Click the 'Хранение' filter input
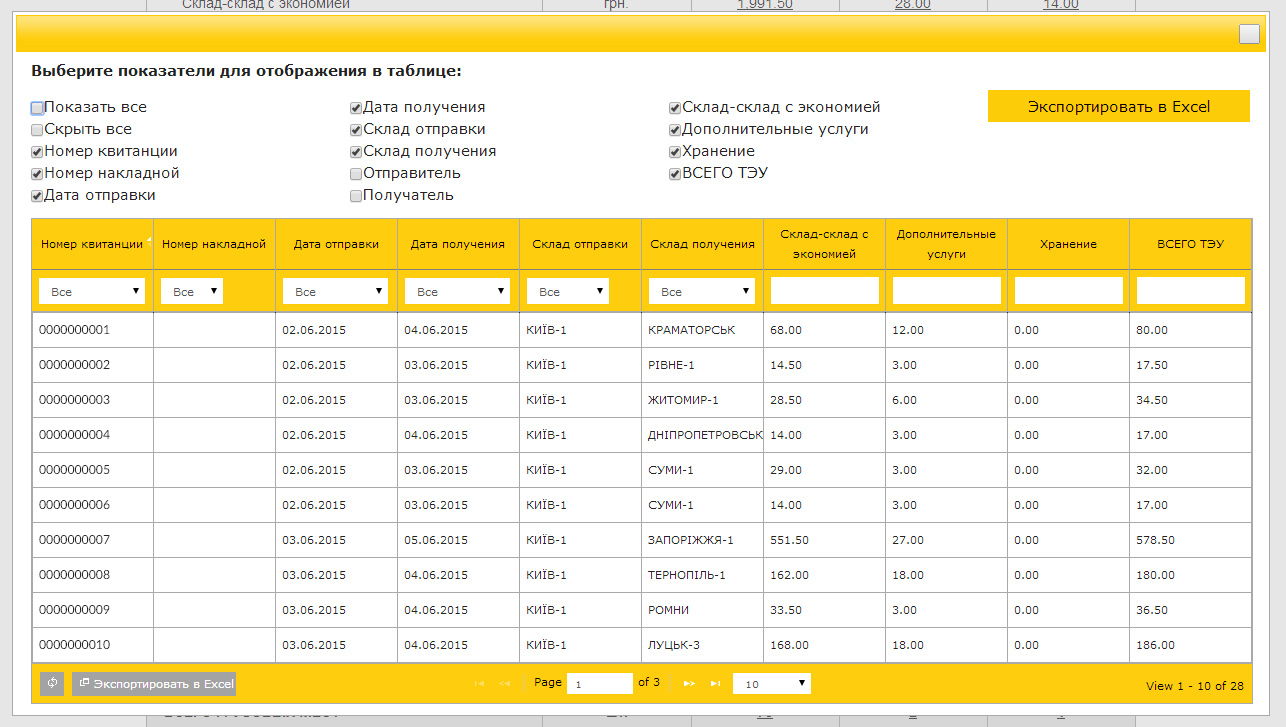Viewport: 1286px width, 727px height. [1069, 290]
